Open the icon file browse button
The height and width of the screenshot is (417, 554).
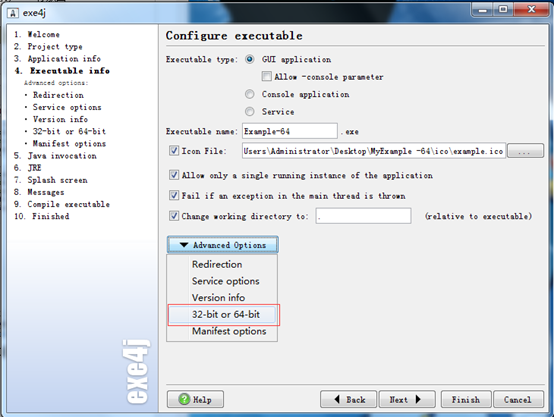tap(525, 151)
